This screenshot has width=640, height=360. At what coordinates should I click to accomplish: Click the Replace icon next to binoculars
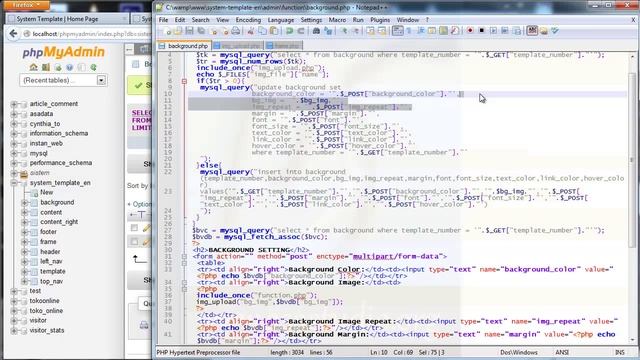[x=328, y=31]
